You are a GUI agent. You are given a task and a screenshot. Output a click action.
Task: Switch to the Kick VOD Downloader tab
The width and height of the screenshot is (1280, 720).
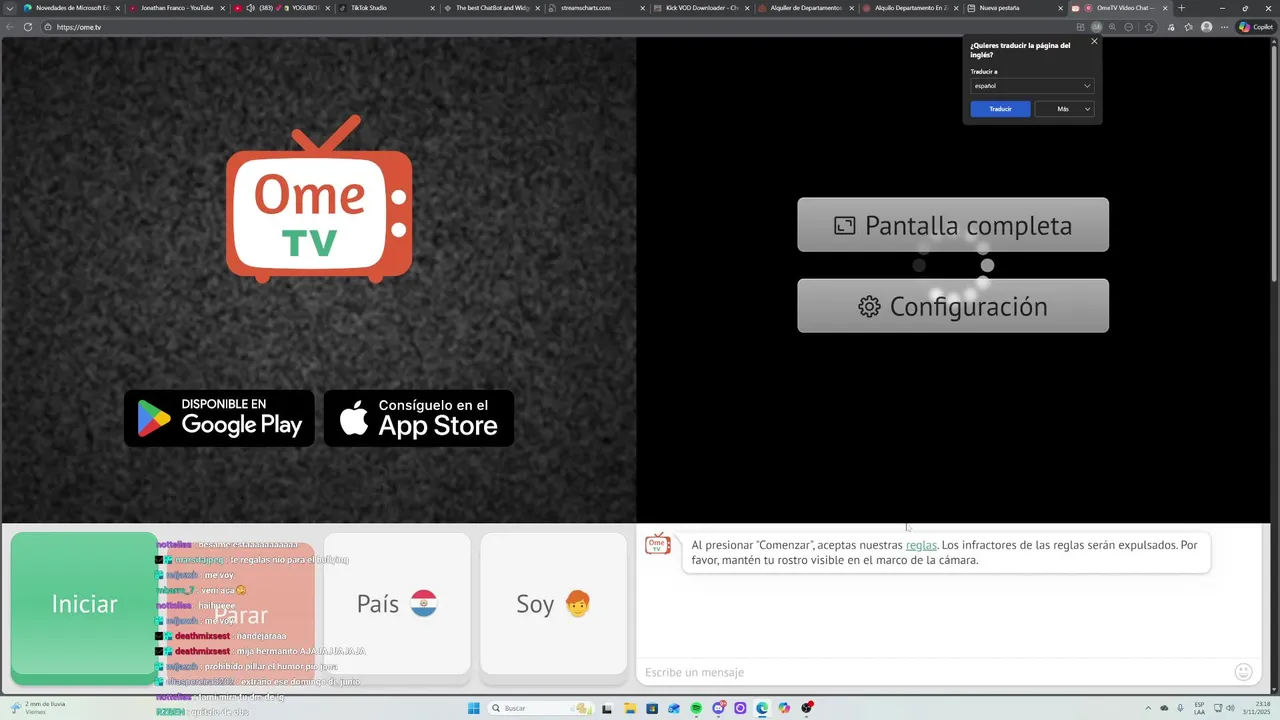click(701, 8)
